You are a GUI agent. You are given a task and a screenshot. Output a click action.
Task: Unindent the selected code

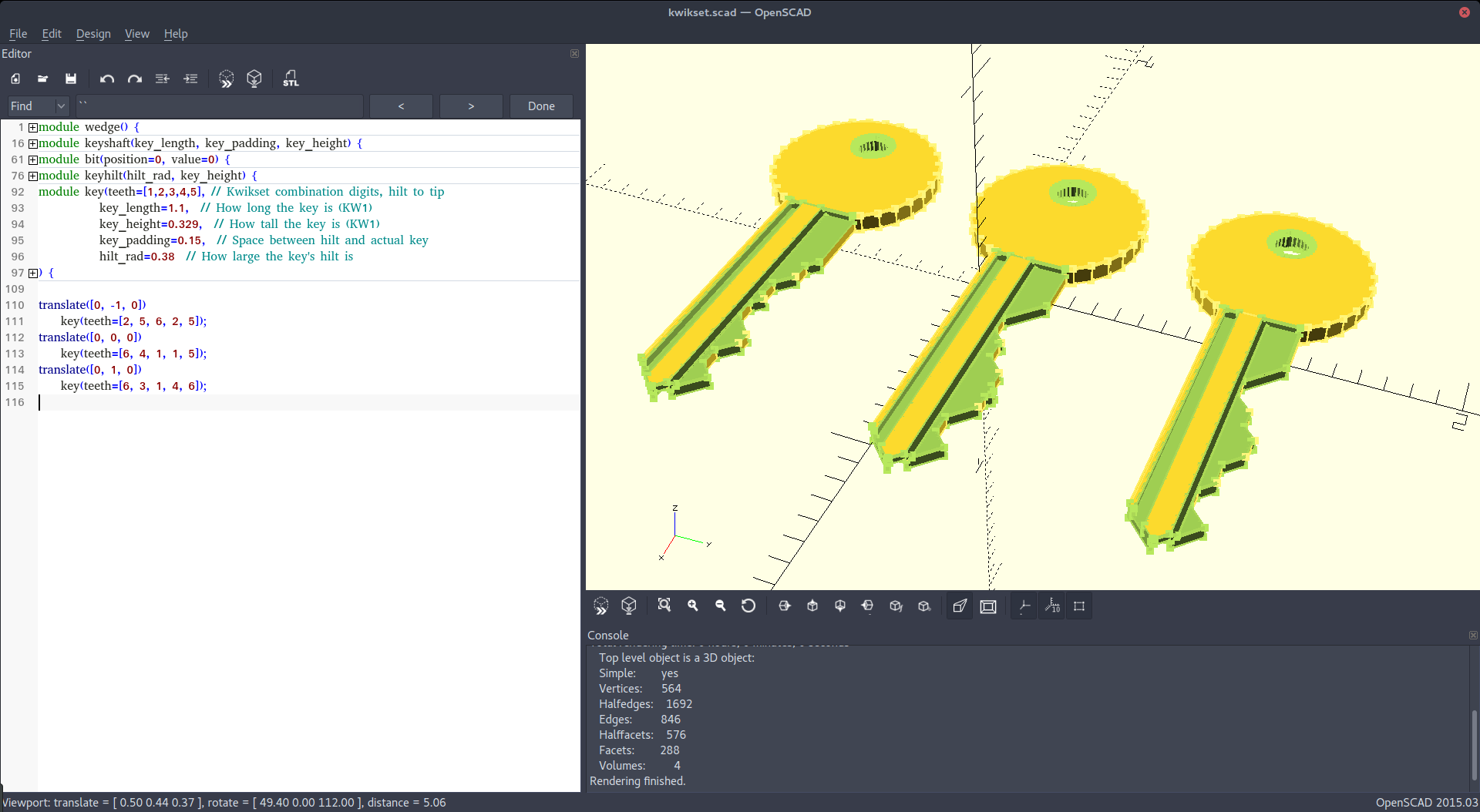tap(163, 79)
